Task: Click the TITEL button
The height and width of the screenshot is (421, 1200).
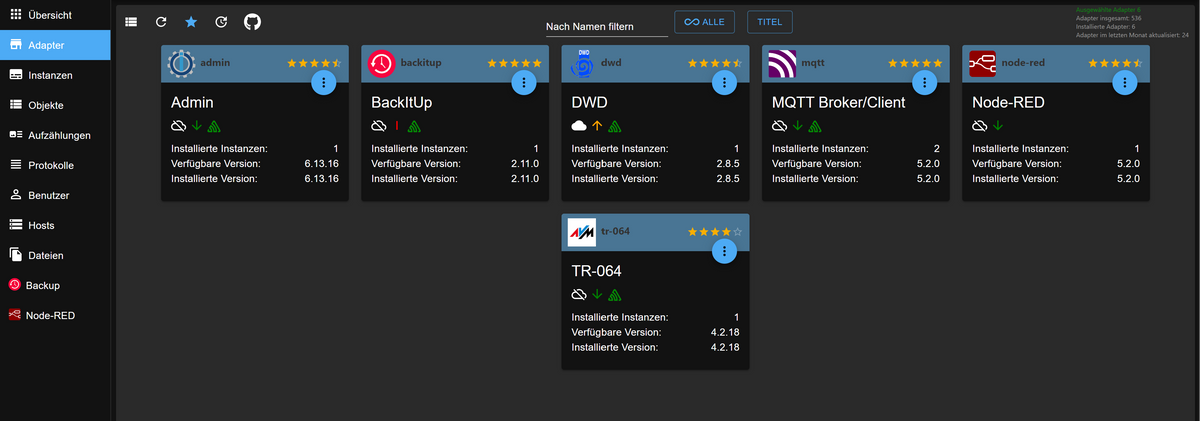Action: (770, 22)
